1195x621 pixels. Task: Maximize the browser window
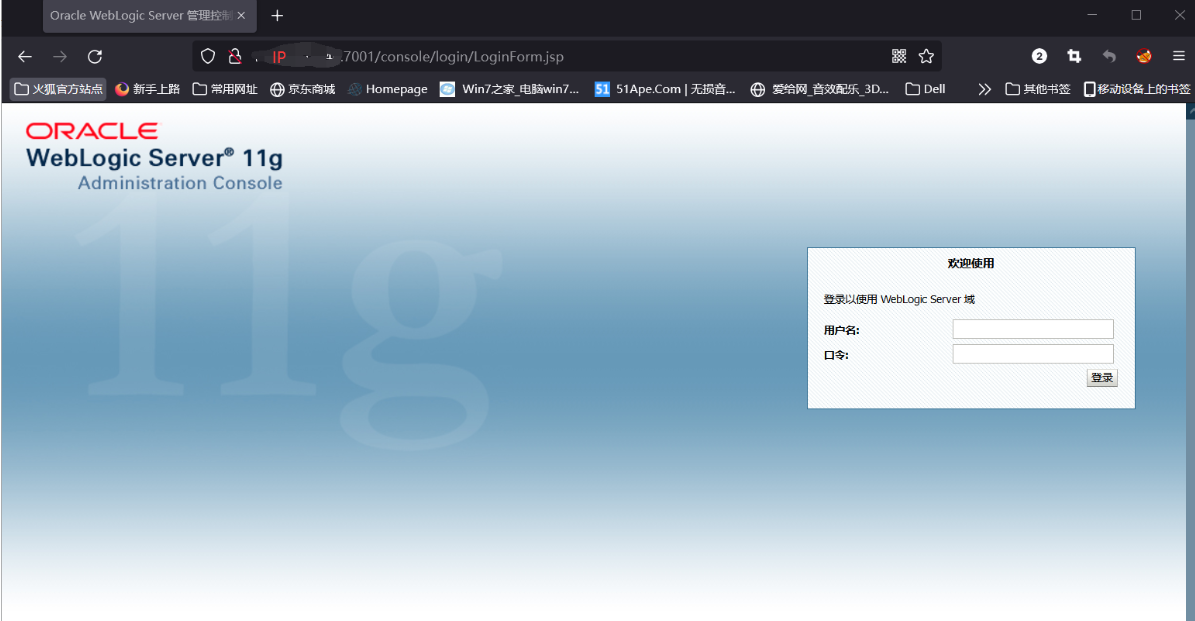pyautogui.click(x=1136, y=15)
